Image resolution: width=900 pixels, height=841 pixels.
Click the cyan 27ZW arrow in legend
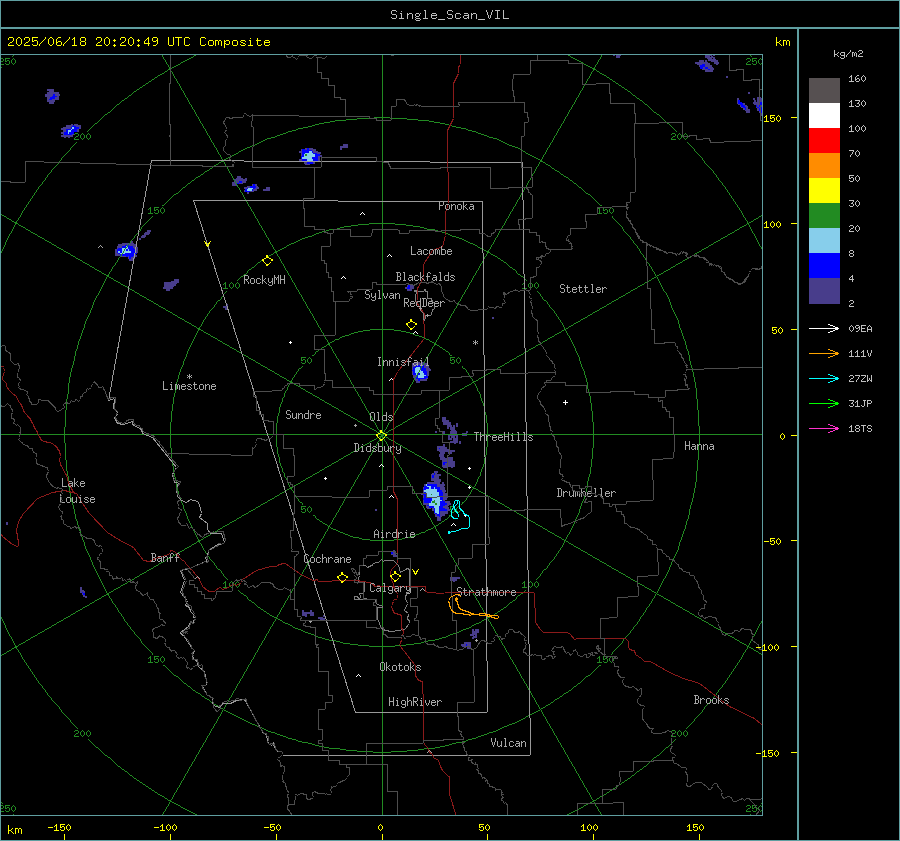[824, 378]
